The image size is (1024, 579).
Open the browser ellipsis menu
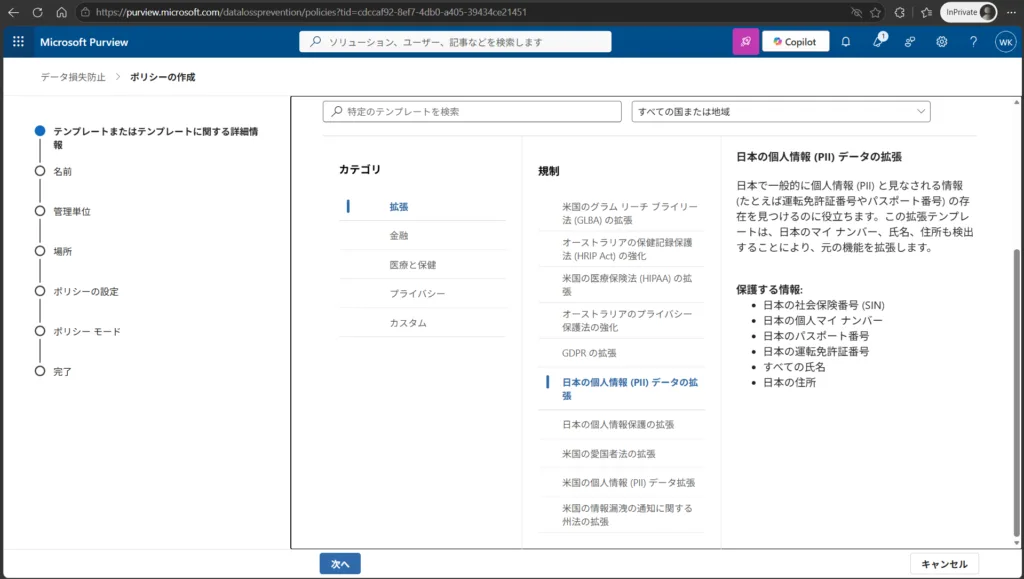pyautogui.click(x=1011, y=12)
